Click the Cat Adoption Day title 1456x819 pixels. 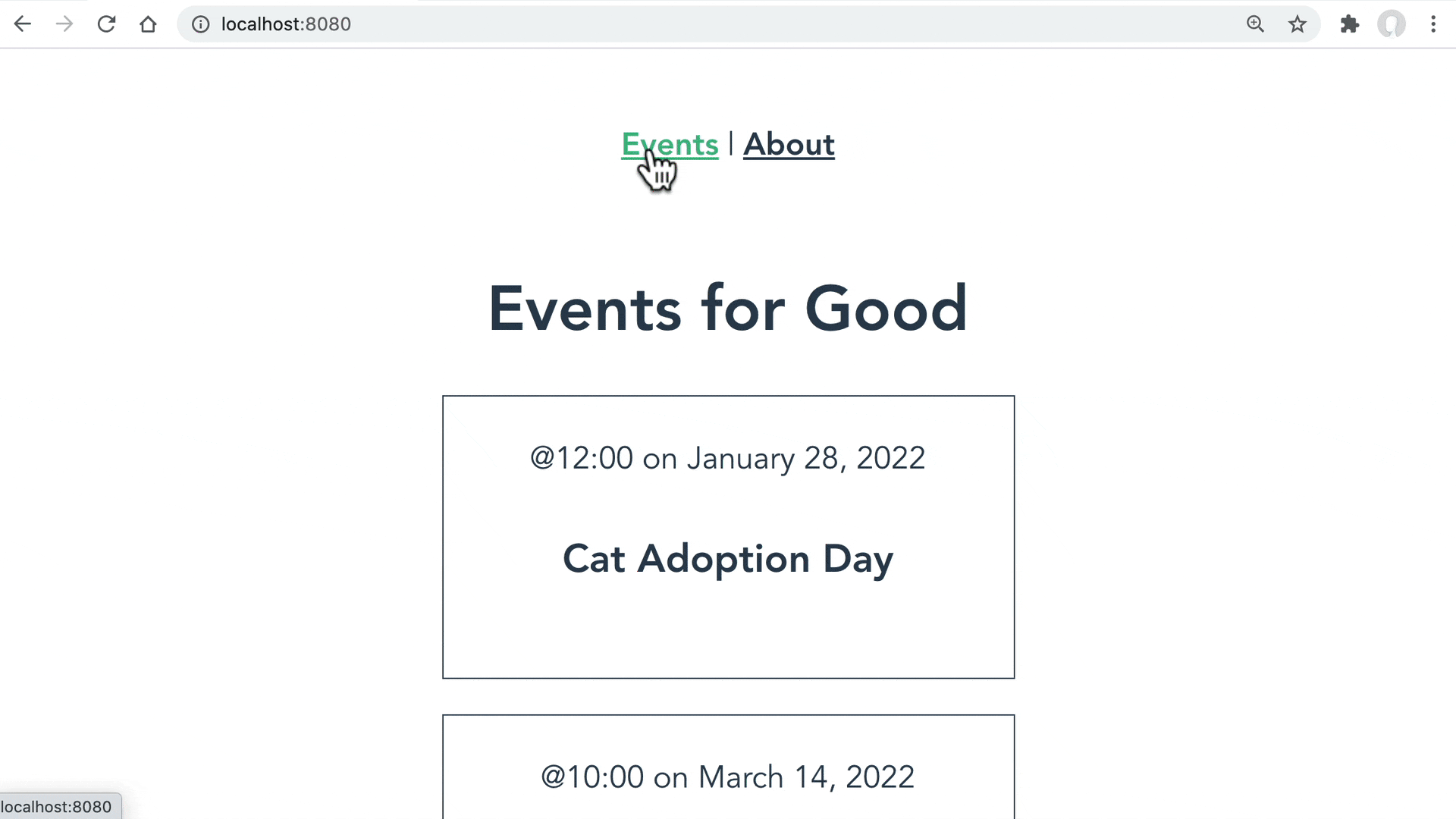(x=728, y=560)
